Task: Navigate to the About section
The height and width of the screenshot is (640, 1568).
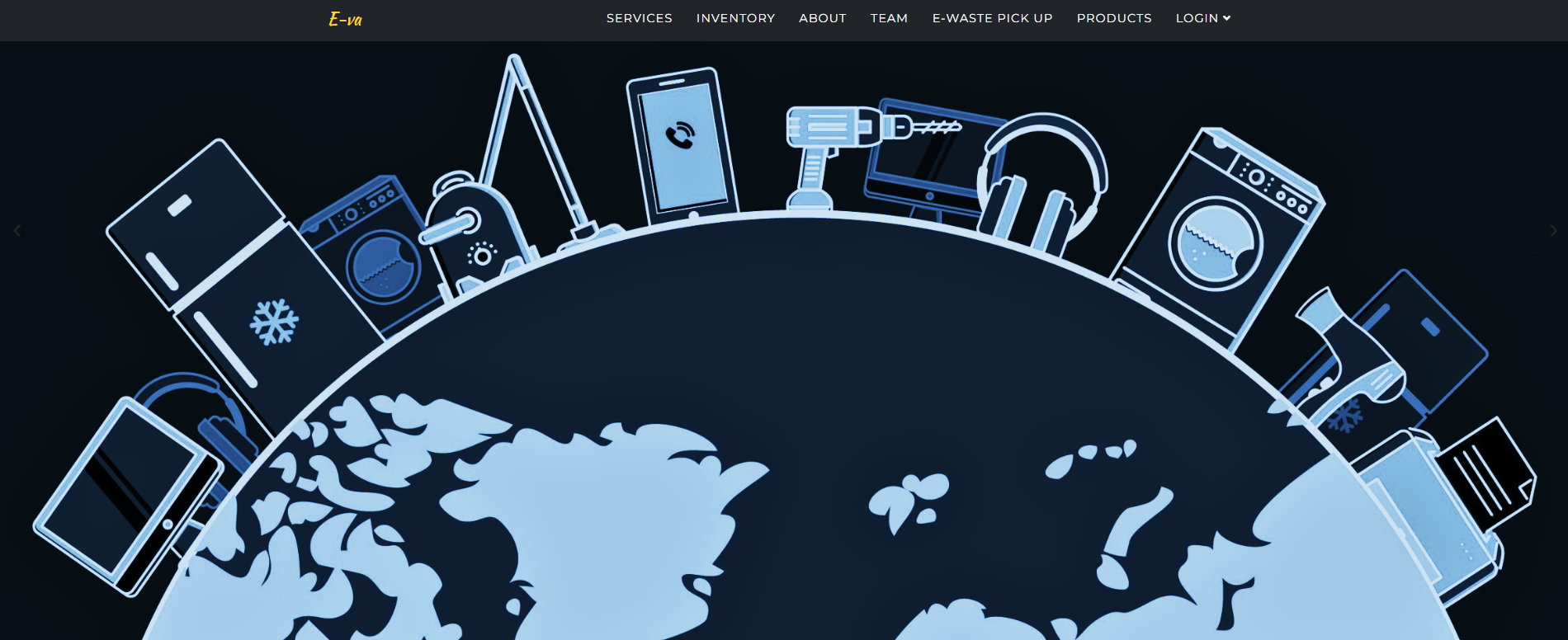Action: point(823,18)
